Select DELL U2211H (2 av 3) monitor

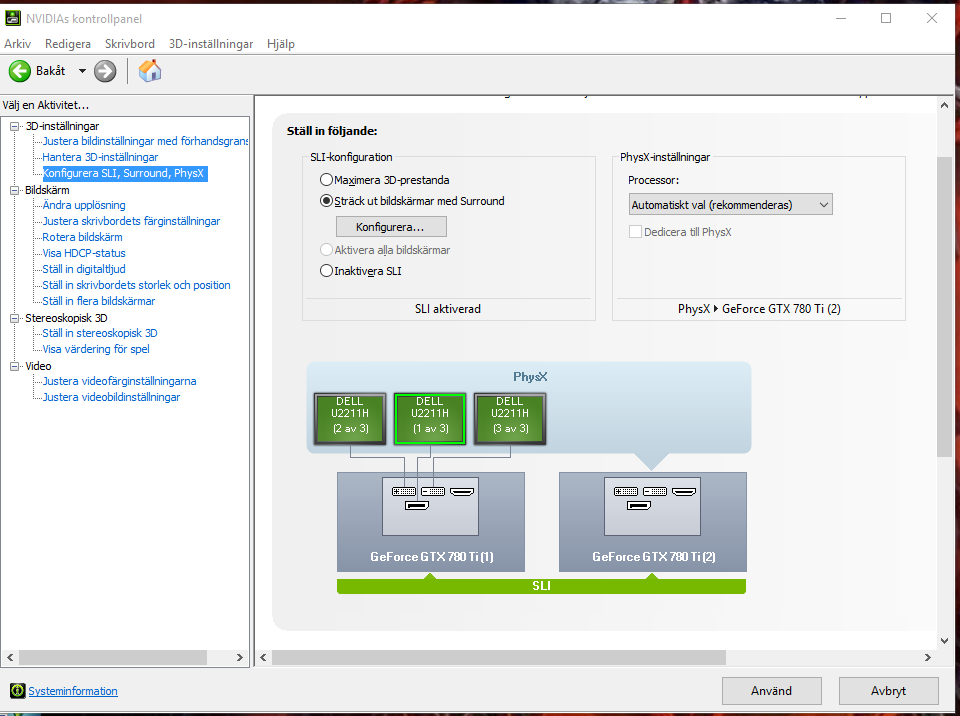coord(350,418)
